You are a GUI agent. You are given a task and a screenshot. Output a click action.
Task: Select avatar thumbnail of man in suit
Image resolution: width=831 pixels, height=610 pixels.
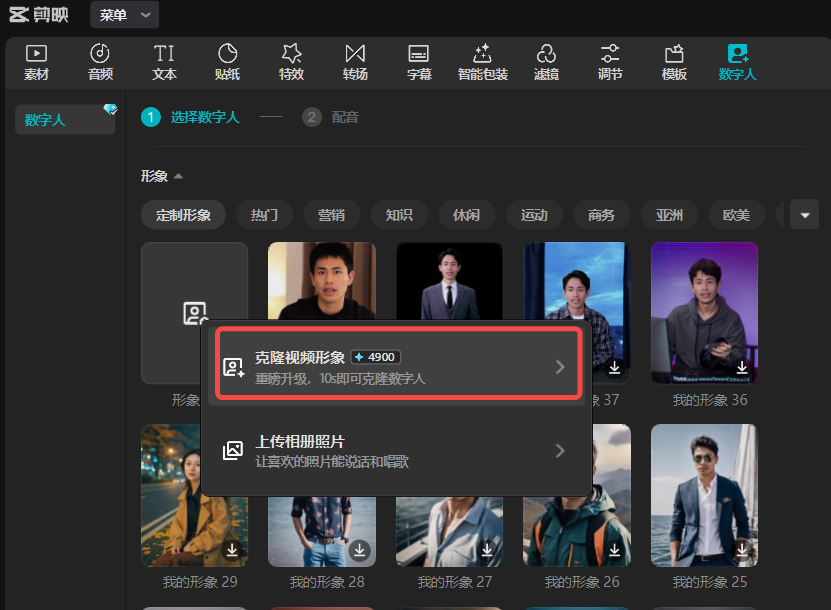click(x=449, y=280)
